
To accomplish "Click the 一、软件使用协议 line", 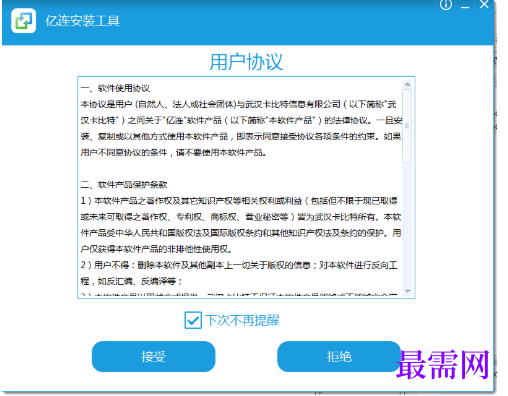I will pos(115,88).
